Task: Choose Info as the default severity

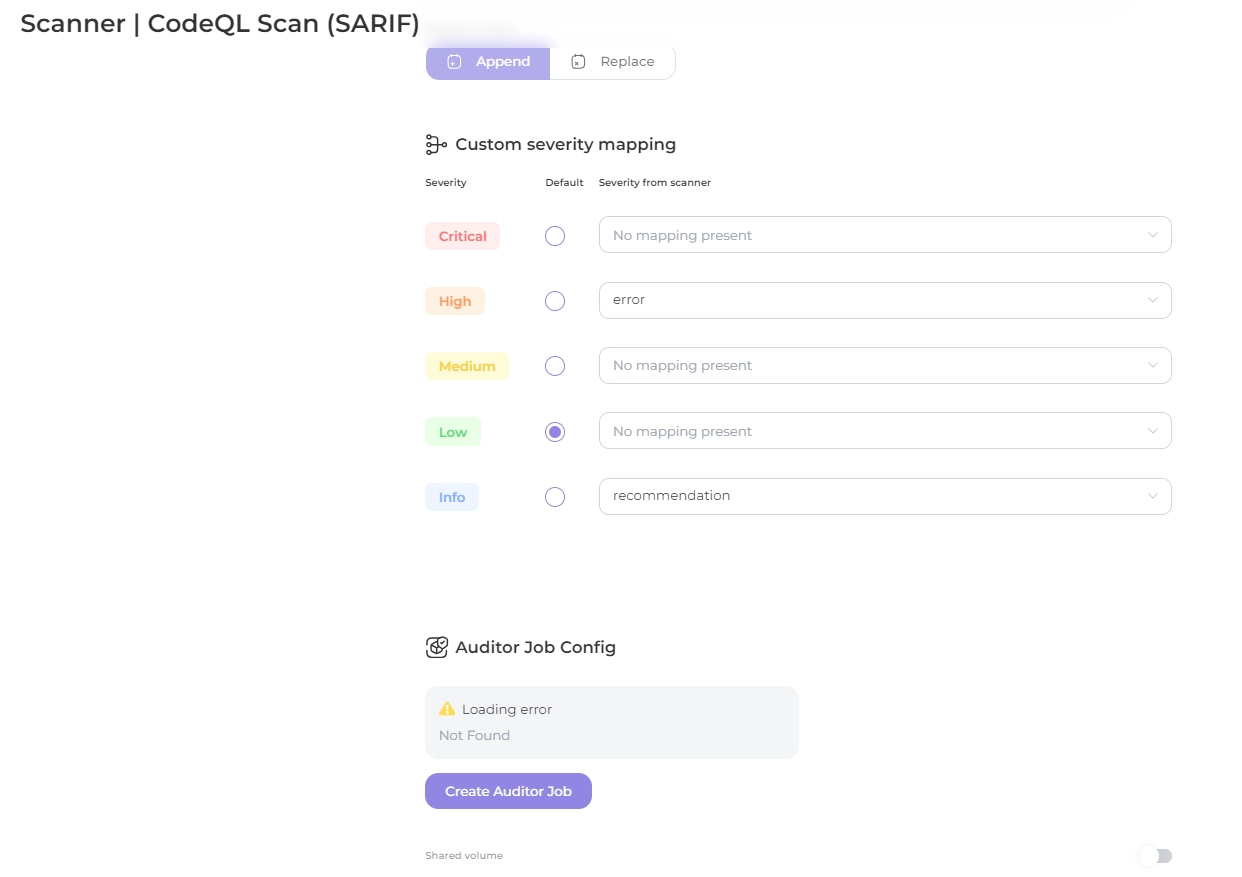Action: (555, 497)
